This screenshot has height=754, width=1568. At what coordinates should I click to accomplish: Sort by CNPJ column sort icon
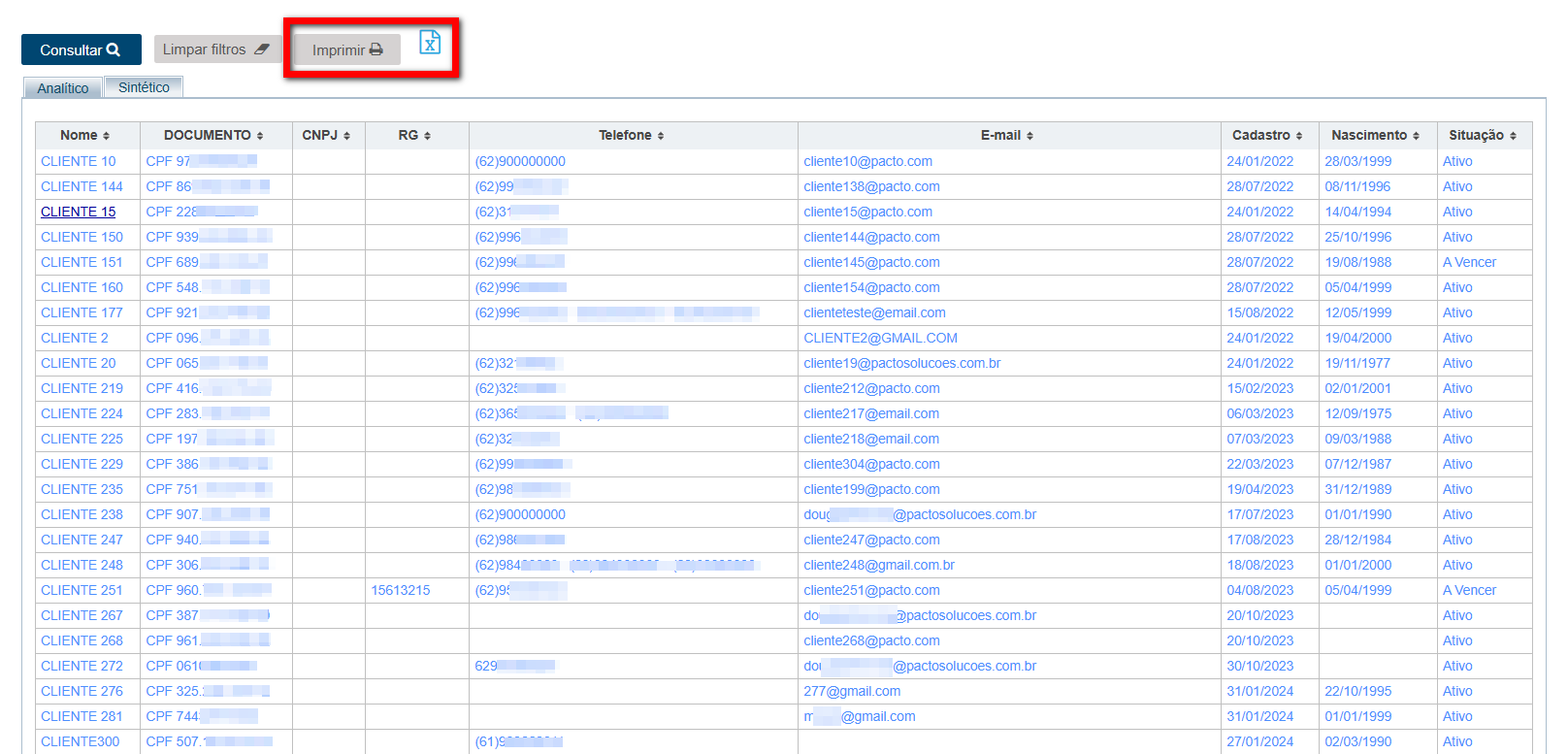346,136
